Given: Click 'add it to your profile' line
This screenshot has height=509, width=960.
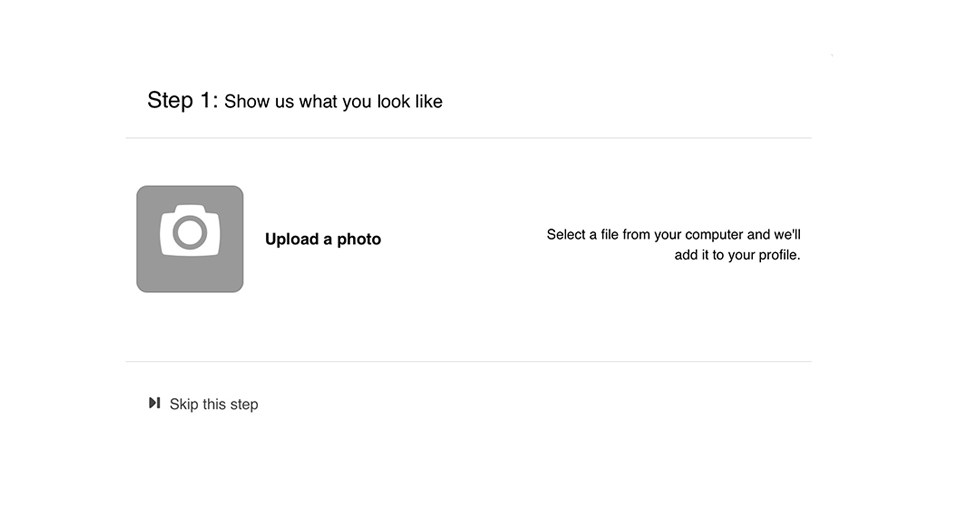Looking at the screenshot, I should coord(737,255).
